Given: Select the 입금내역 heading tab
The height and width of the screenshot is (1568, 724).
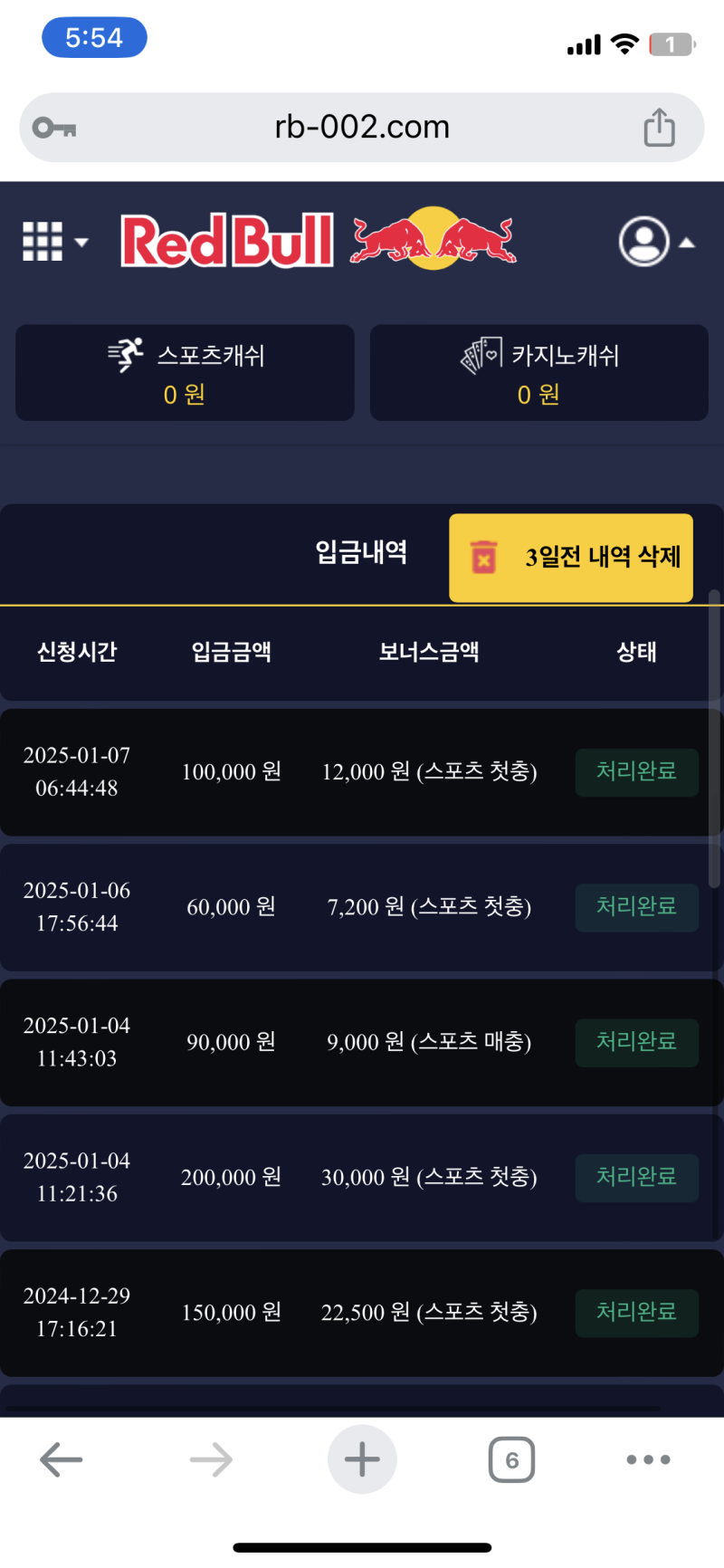Looking at the screenshot, I should (x=361, y=551).
